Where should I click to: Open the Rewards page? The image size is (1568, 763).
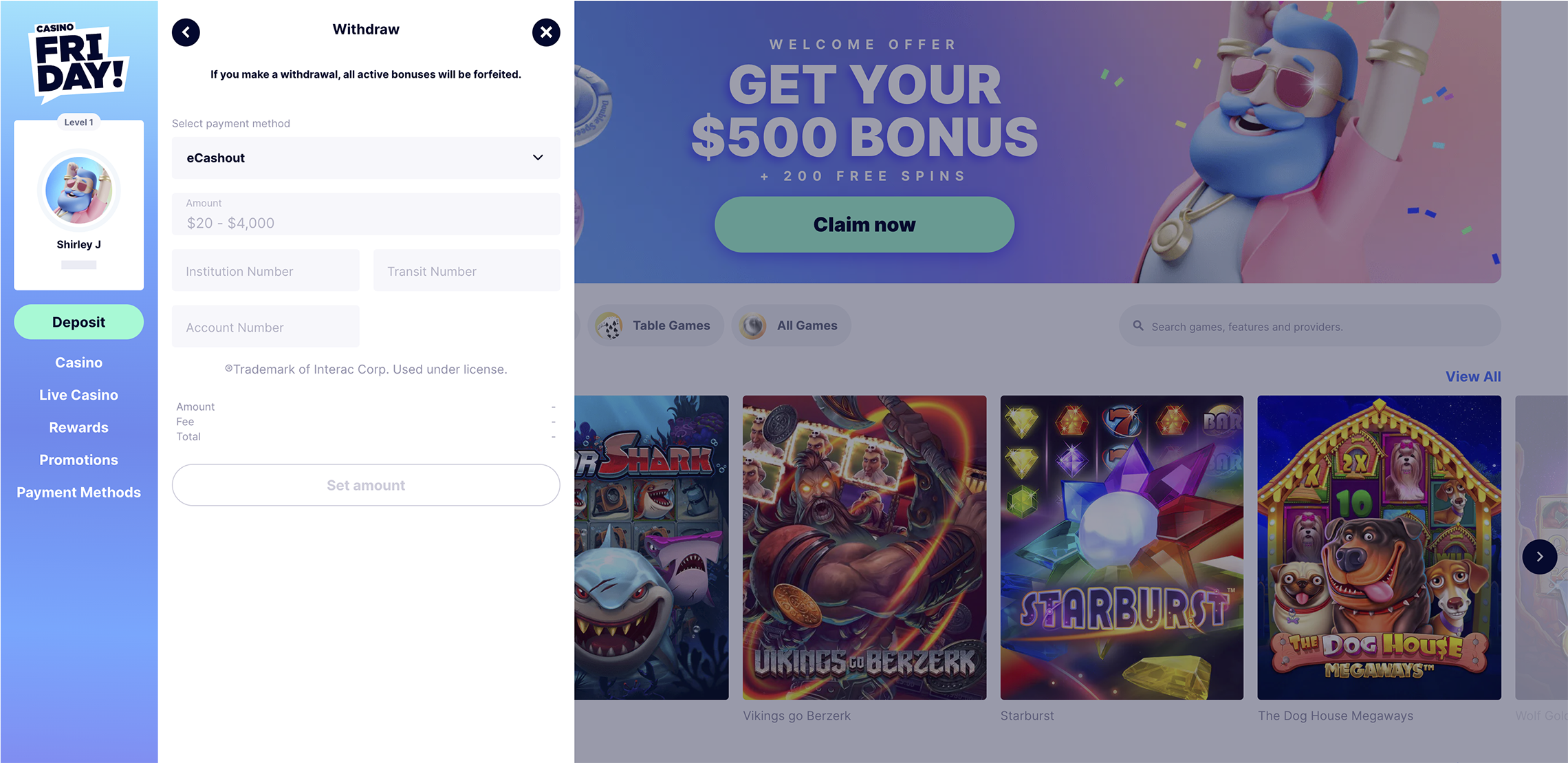(79, 427)
